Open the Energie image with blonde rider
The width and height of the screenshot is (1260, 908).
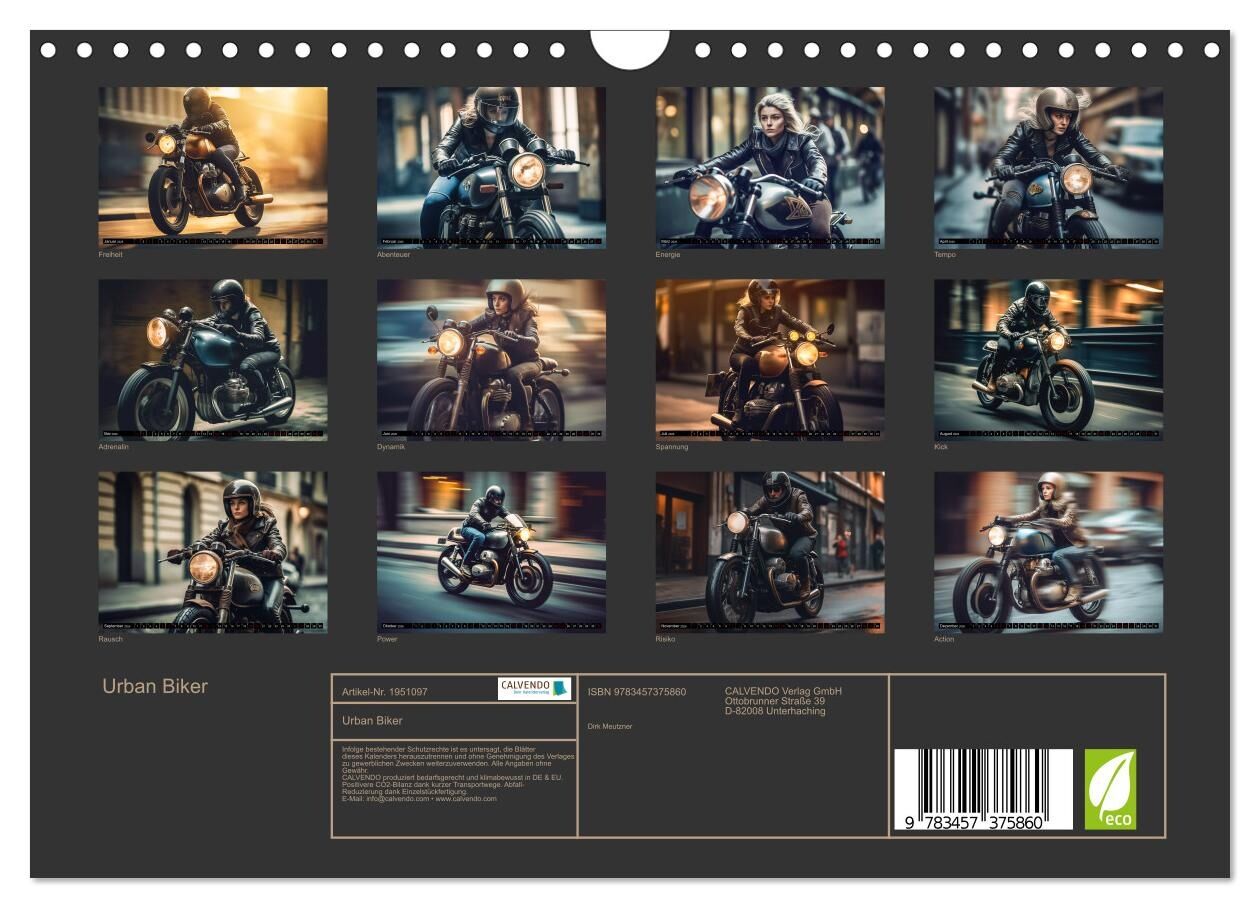[x=770, y=167]
